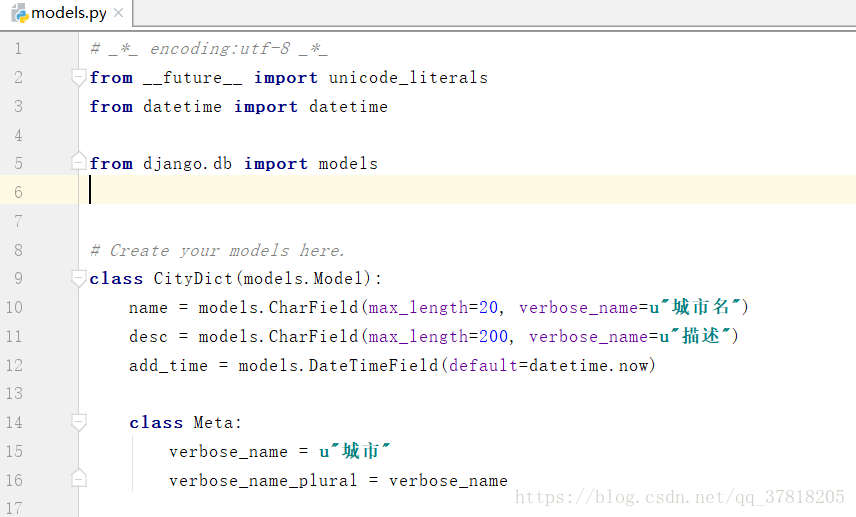The image size is (856, 517).
Task: Click line number 12 in the gutter
Action: pyautogui.click(x=14, y=365)
